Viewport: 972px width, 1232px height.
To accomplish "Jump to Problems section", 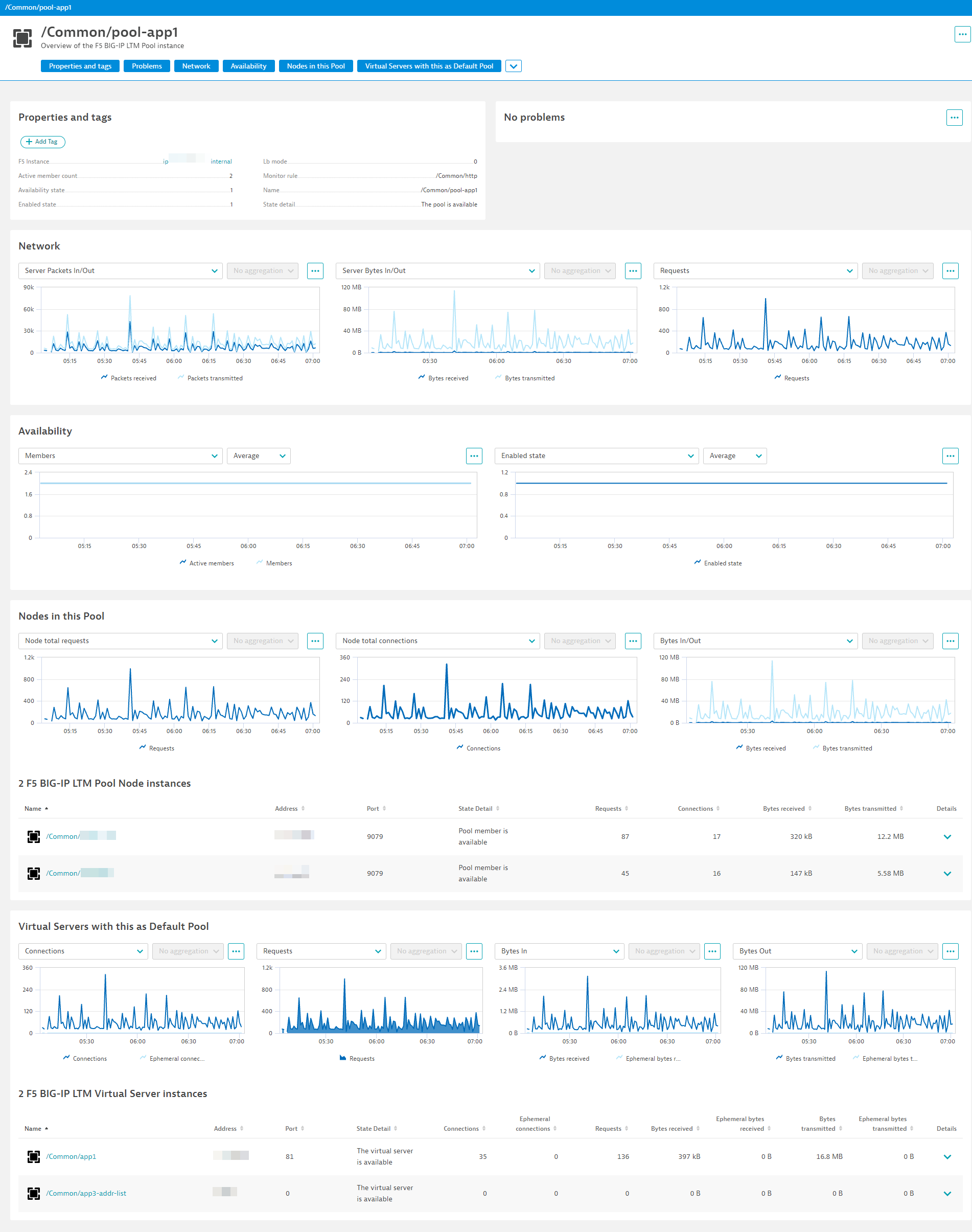I will click(x=147, y=66).
